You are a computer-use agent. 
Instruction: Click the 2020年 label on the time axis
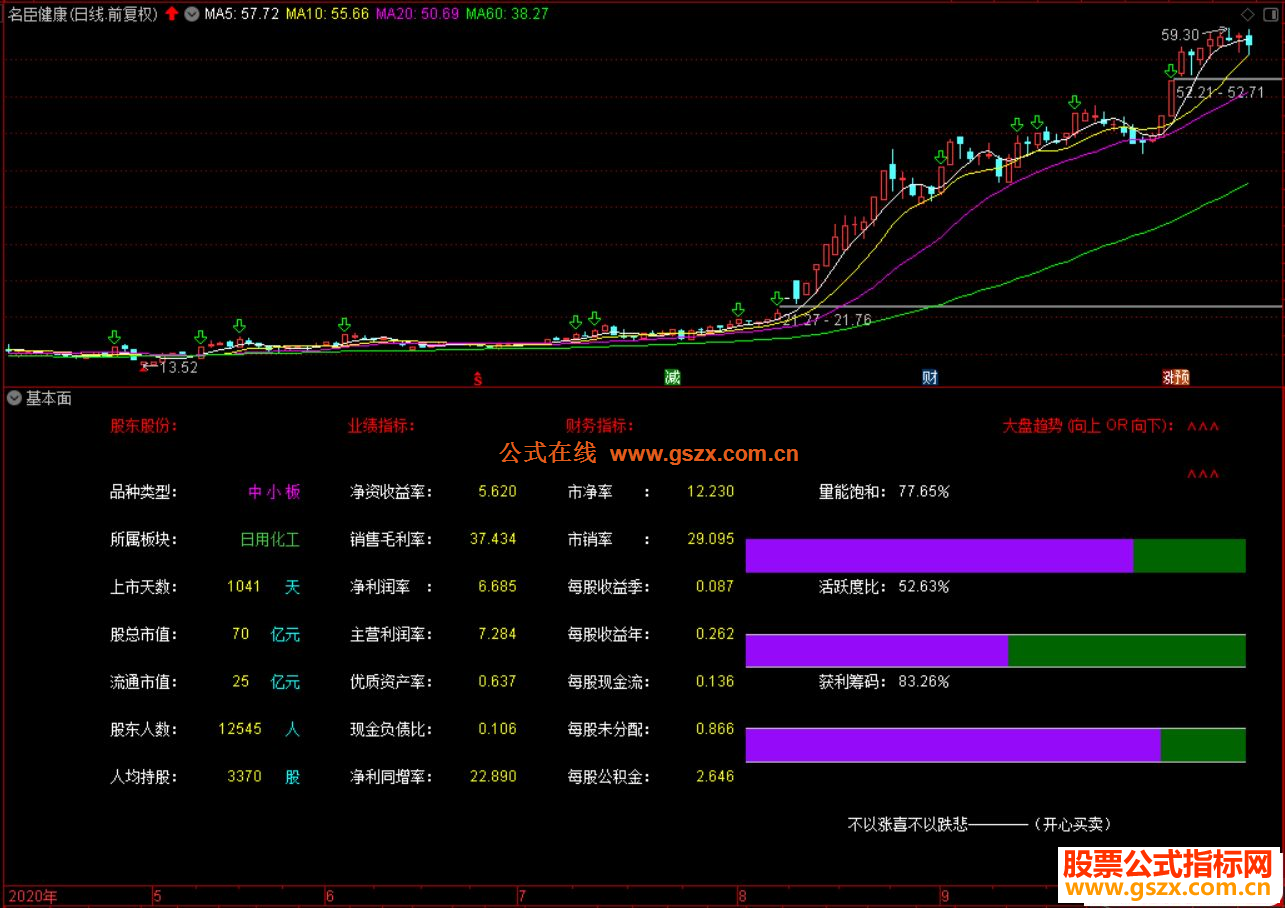click(32, 896)
